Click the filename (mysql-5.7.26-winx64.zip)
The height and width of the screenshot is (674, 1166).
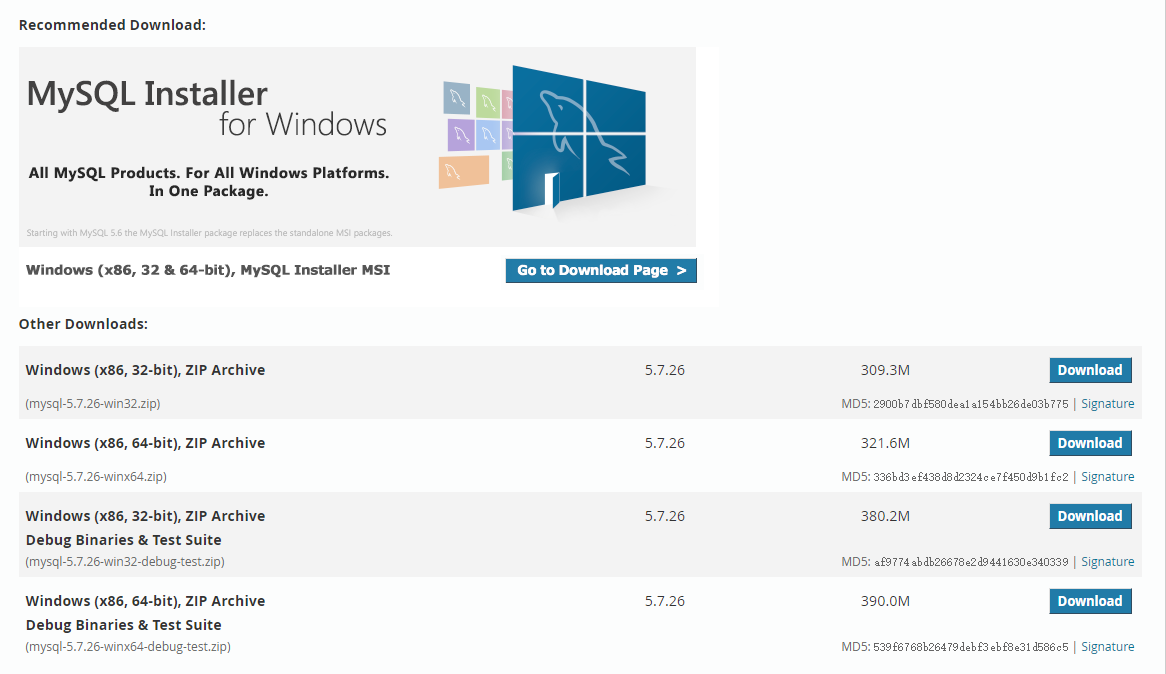tap(96, 477)
